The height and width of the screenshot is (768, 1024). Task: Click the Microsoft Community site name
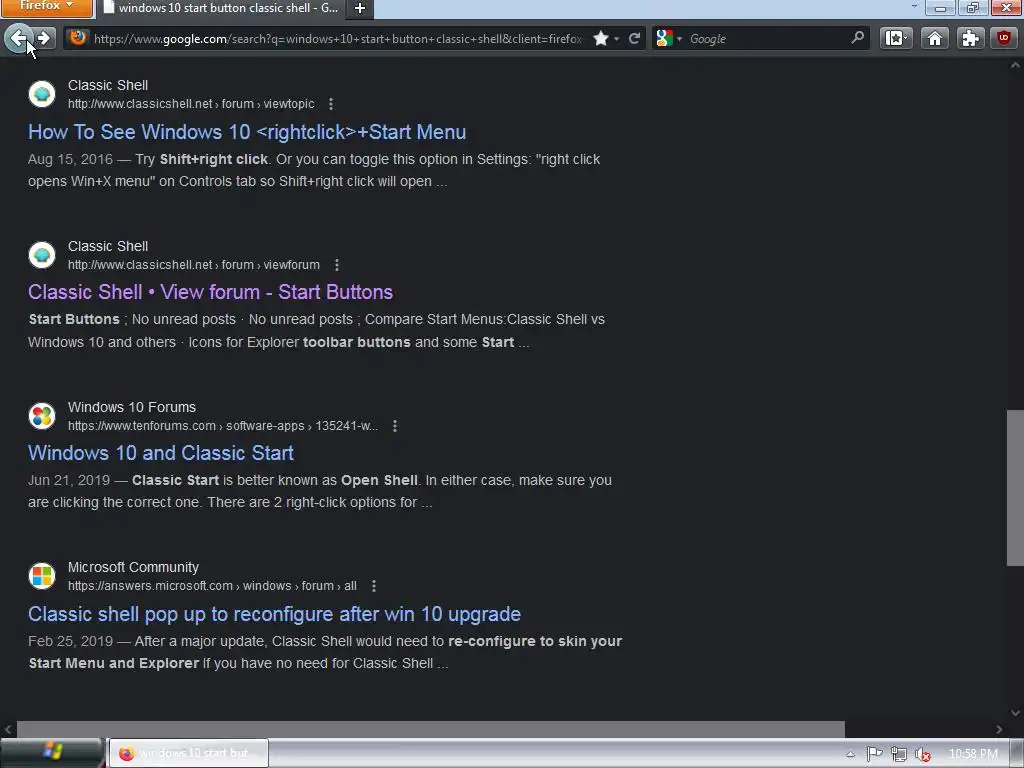click(133, 568)
